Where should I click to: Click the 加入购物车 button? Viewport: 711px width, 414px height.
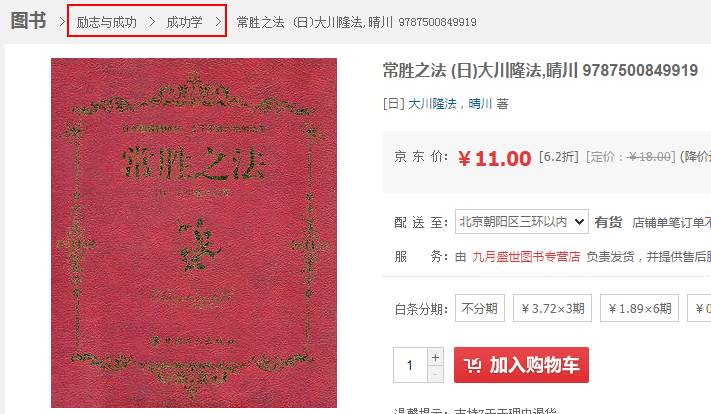coord(521,365)
